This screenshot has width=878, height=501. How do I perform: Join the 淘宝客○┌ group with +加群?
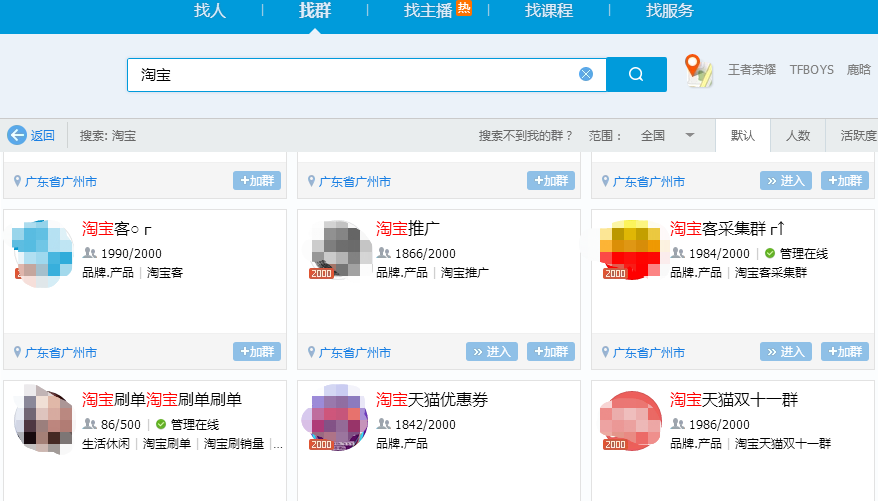(257, 352)
